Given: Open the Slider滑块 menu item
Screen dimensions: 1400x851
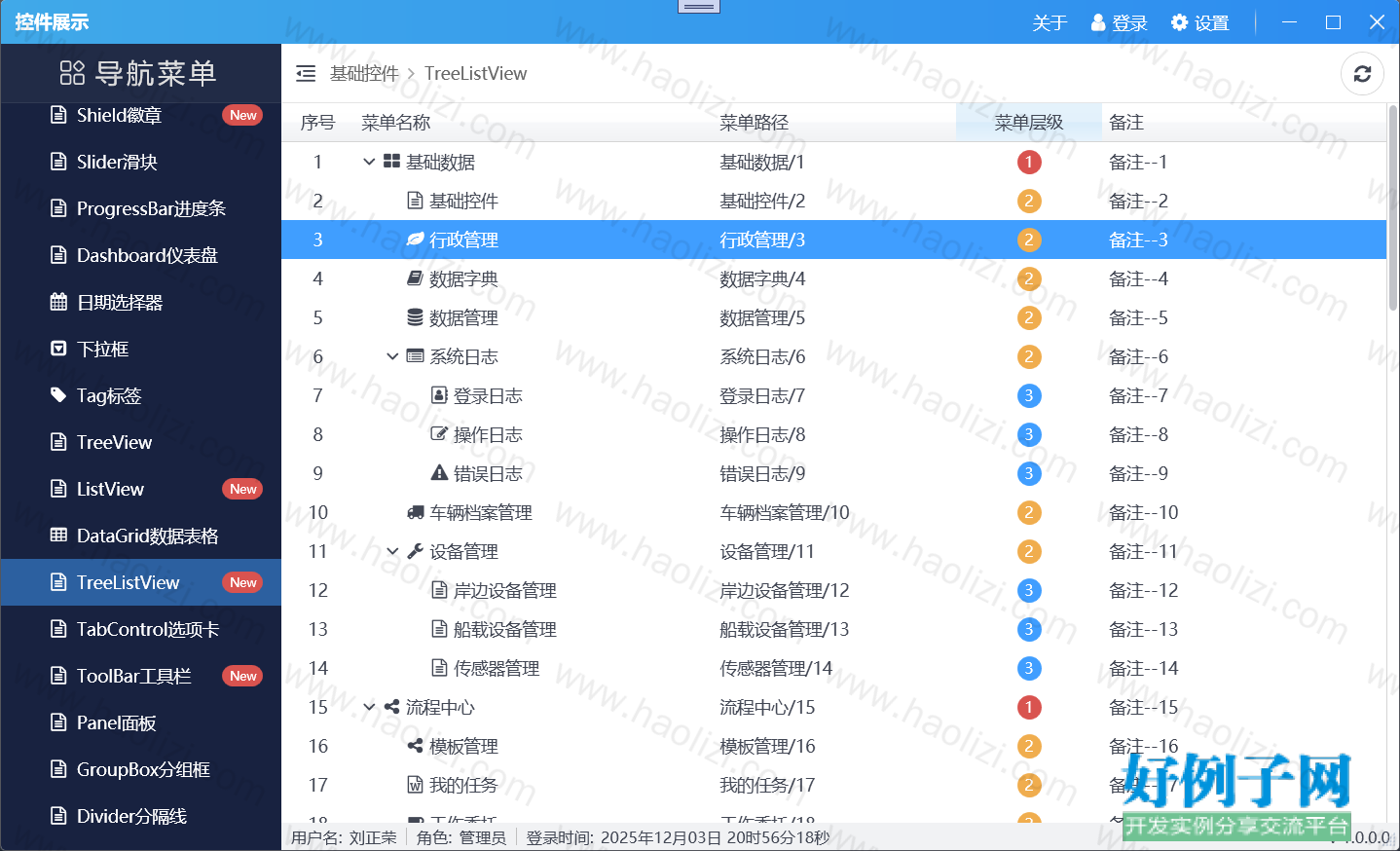Looking at the screenshot, I should point(141,162).
